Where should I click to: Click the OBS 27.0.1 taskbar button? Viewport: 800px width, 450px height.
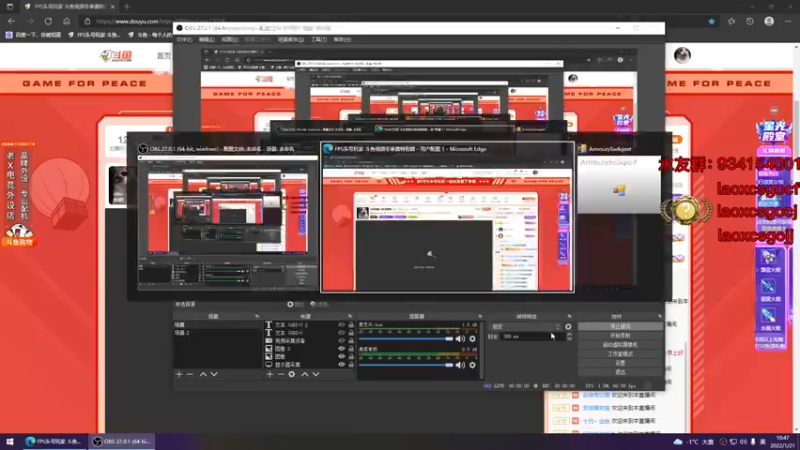(x=121, y=441)
